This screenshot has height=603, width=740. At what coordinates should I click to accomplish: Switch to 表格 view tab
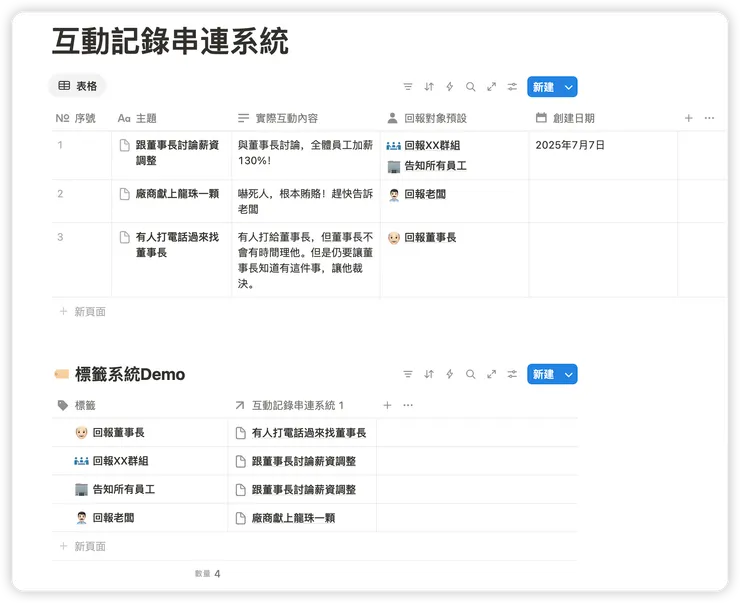77,86
